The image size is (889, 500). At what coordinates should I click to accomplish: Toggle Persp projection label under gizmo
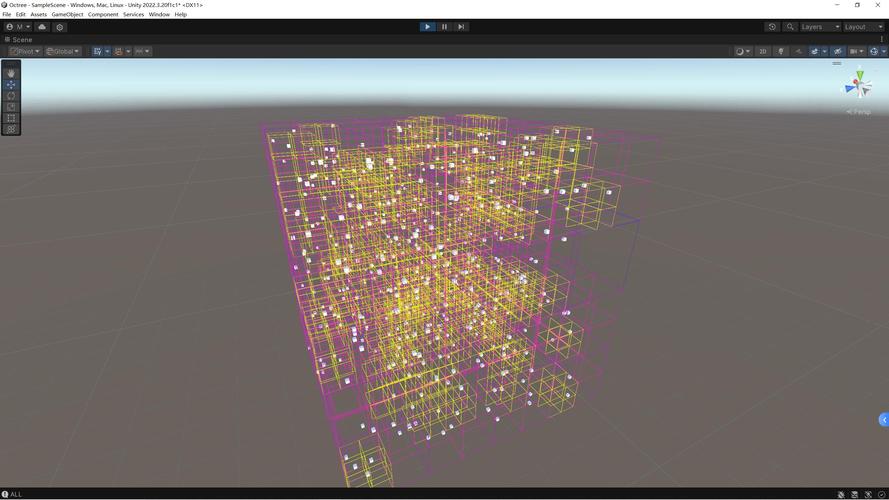click(858, 112)
